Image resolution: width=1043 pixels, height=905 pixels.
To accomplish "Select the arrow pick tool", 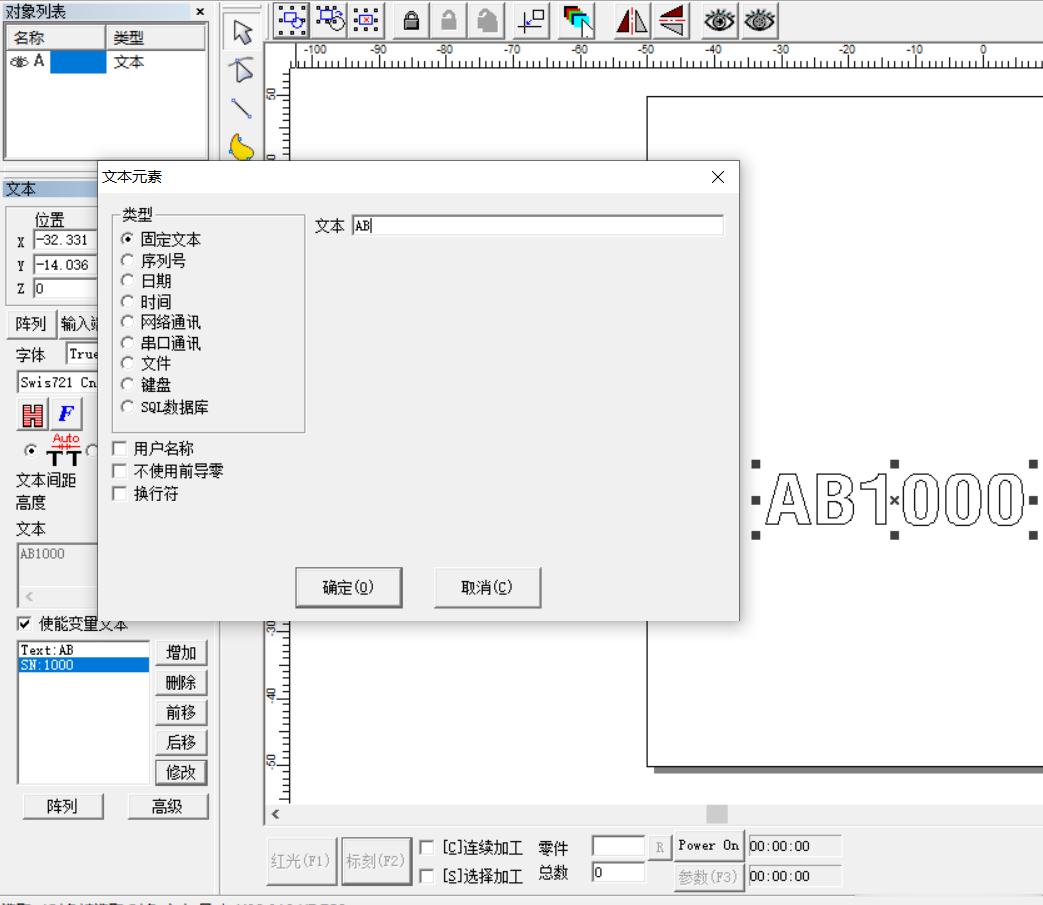I will 242,32.
